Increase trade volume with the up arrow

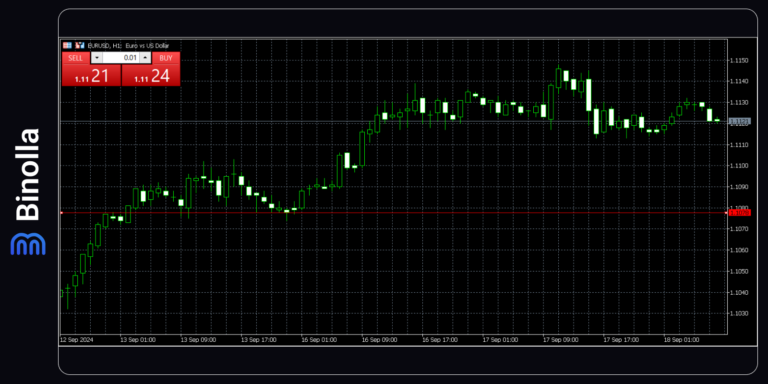point(145,58)
